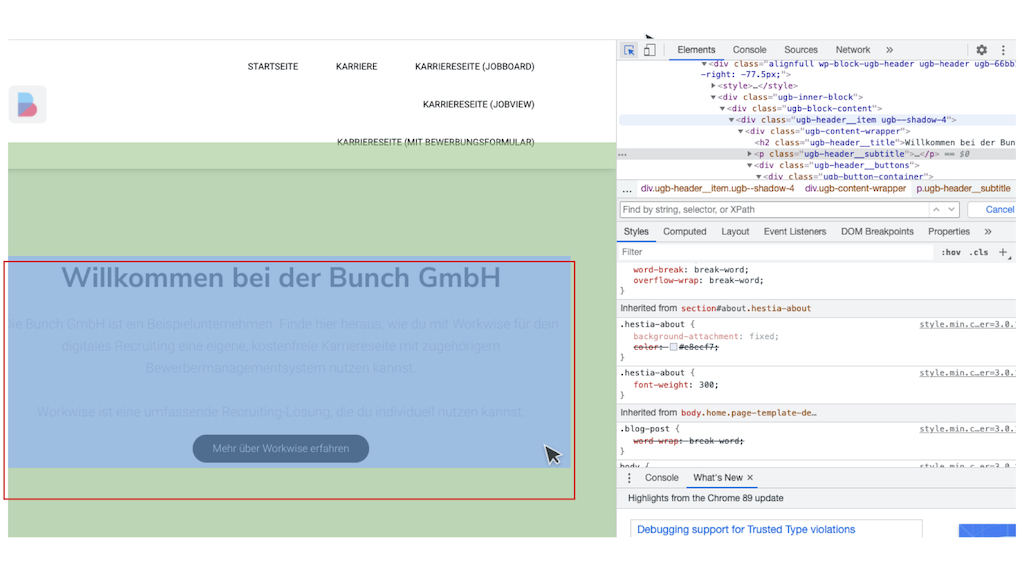1024x576 pixels.
Task: Show more sidebar panes chevron
Action: (988, 232)
